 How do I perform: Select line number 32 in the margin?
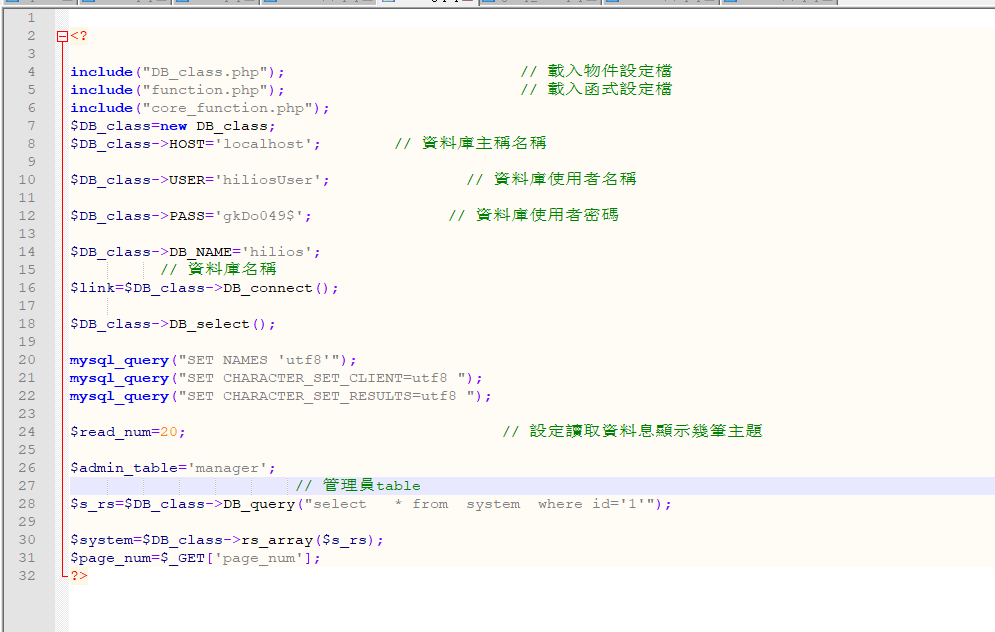(x=27, y=576)
